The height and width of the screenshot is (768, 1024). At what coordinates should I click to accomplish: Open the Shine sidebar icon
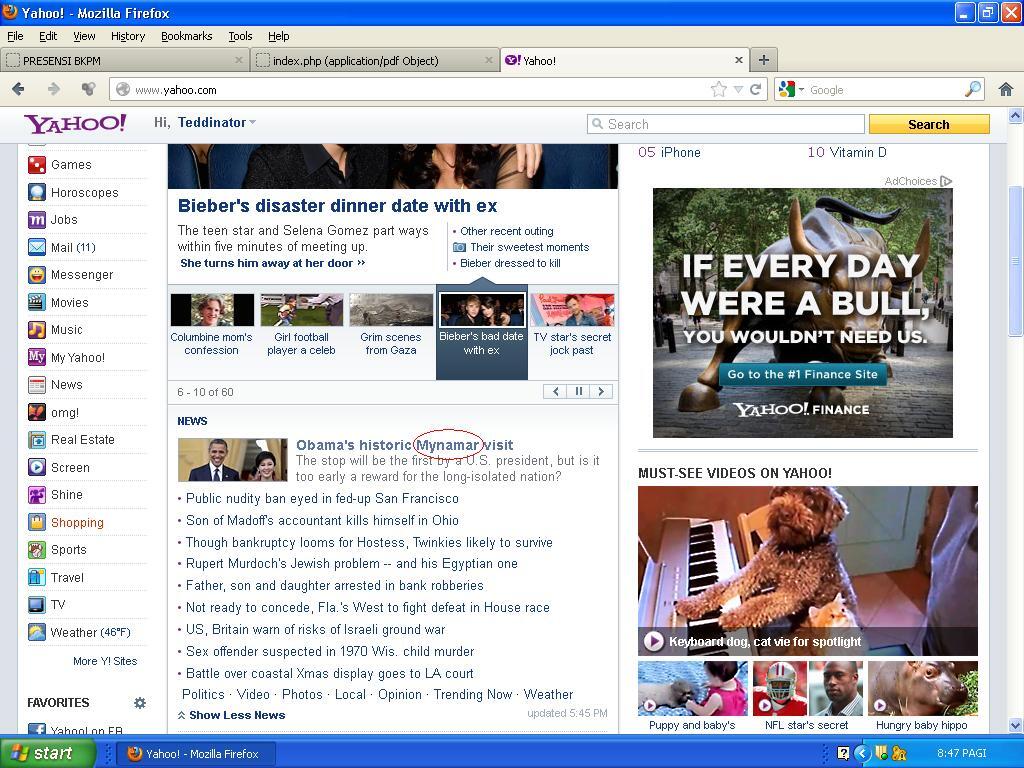pos(37,495)
